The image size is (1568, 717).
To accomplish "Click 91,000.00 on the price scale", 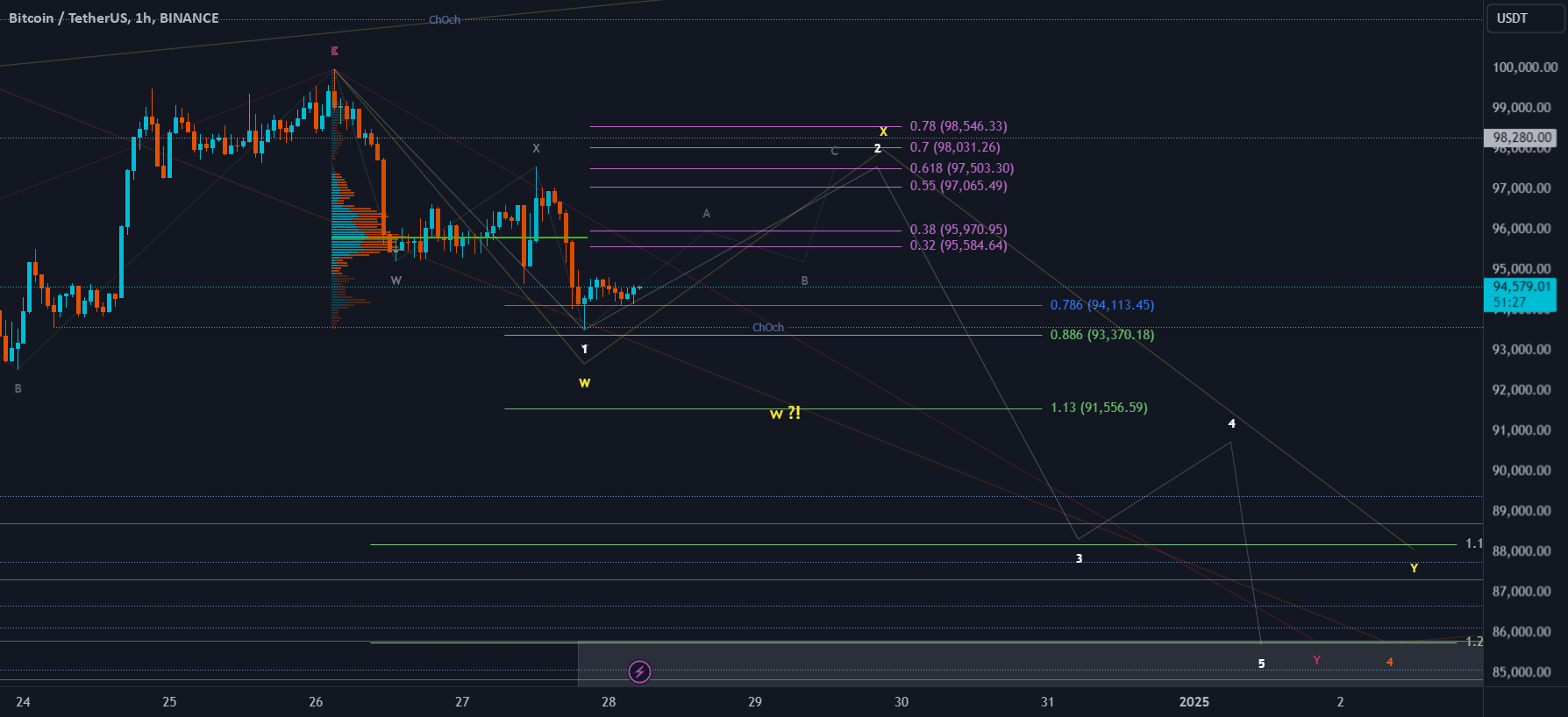I will (1522, 430).
